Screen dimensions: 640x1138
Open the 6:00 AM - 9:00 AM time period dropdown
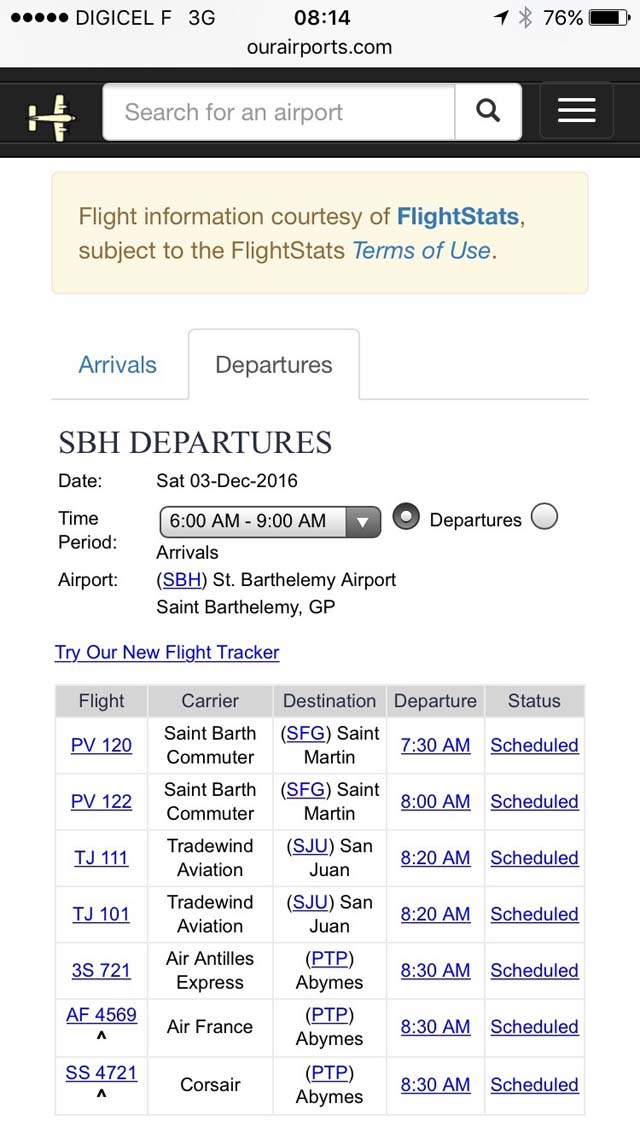coord(270,521)
